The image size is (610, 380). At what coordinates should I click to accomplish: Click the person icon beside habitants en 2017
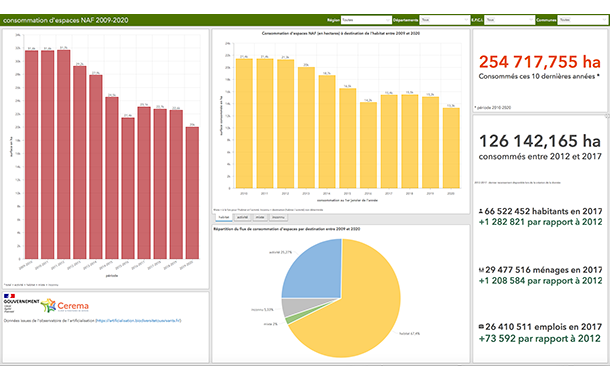click(x=481, y=212)
